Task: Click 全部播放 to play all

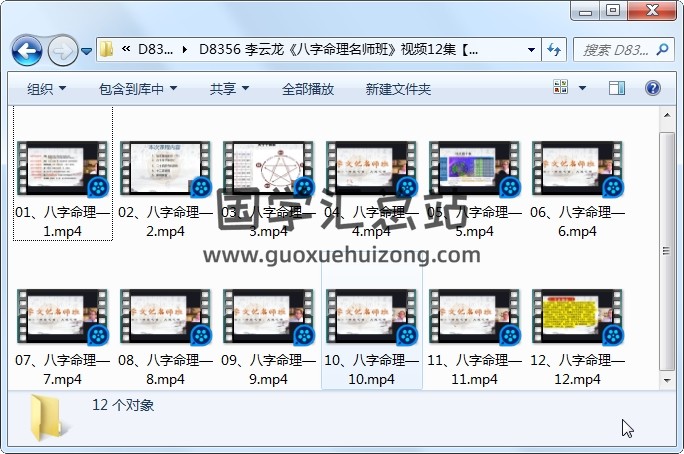Action: tap(308, 89)
